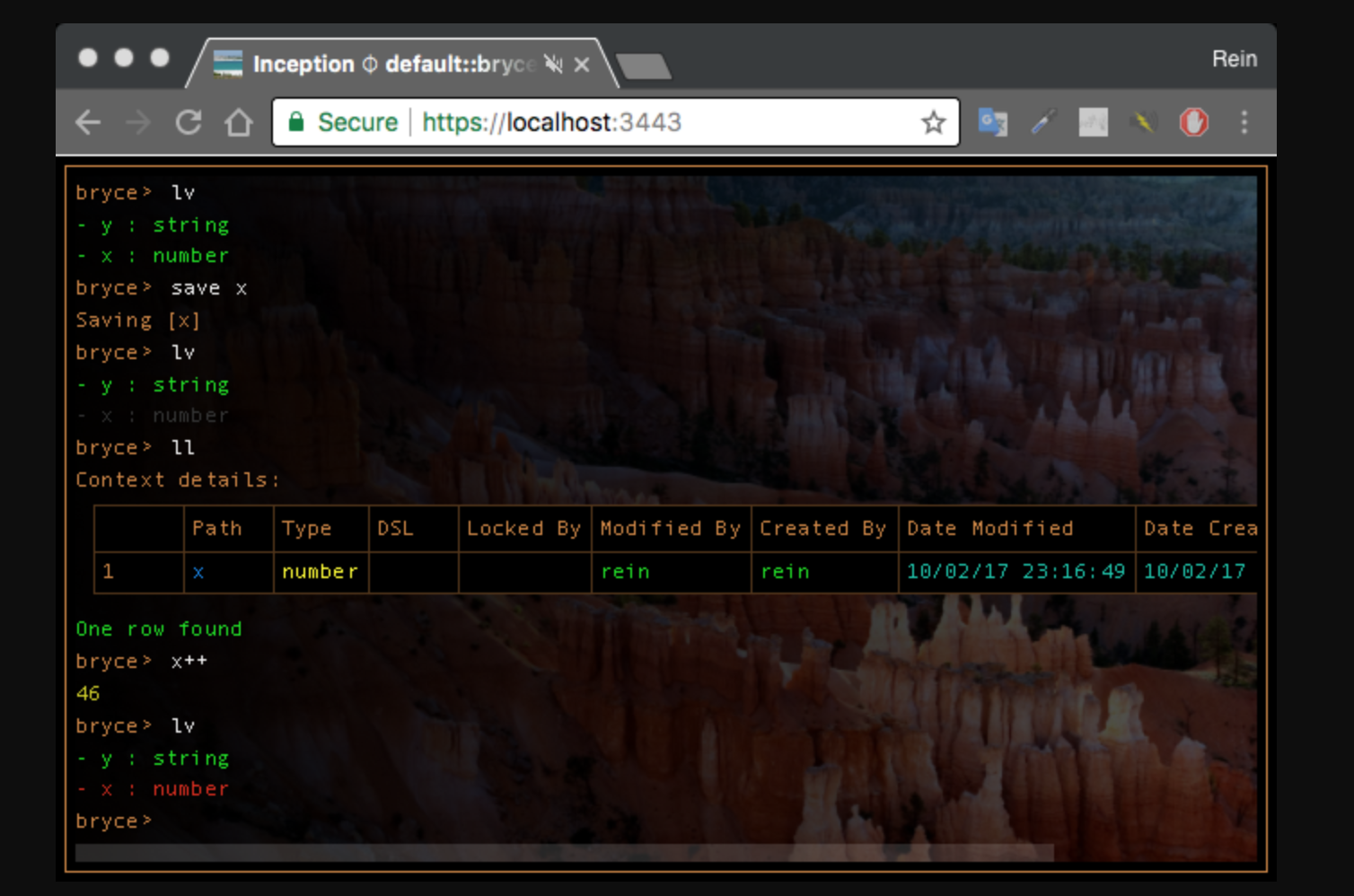Click the Secure label in the address bar
This screenshot has width=1354, height=896.
click(x=357, y=122)
